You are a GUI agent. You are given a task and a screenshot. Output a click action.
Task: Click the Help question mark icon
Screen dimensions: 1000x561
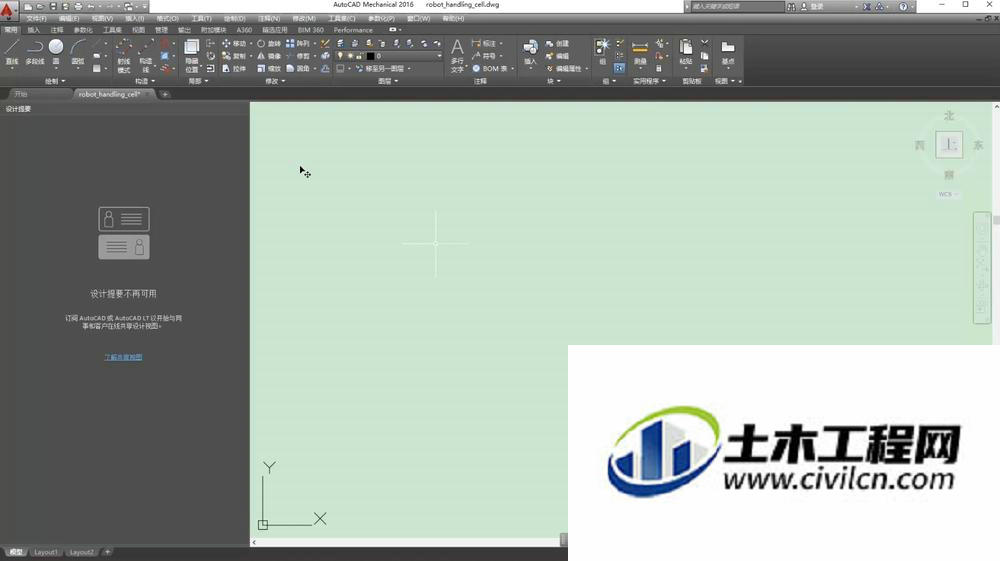click(x=903, y=6)
